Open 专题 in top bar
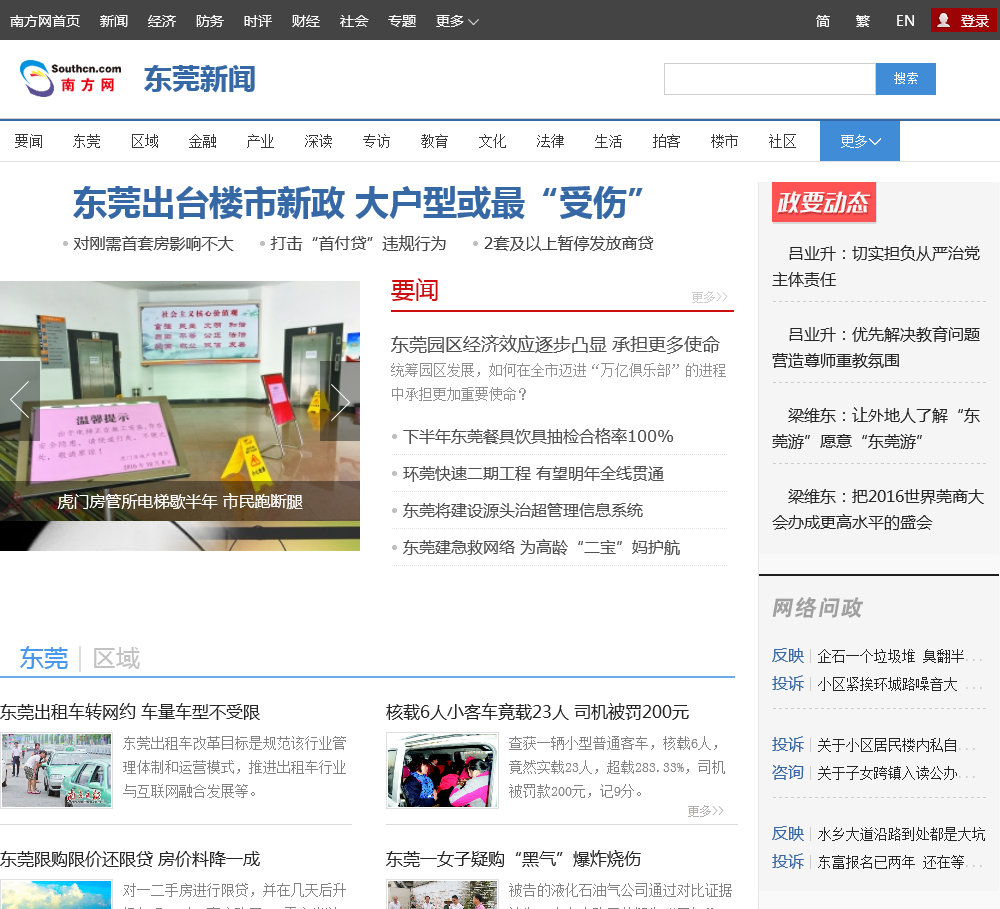1000x909 pixels. click(402, 21)
